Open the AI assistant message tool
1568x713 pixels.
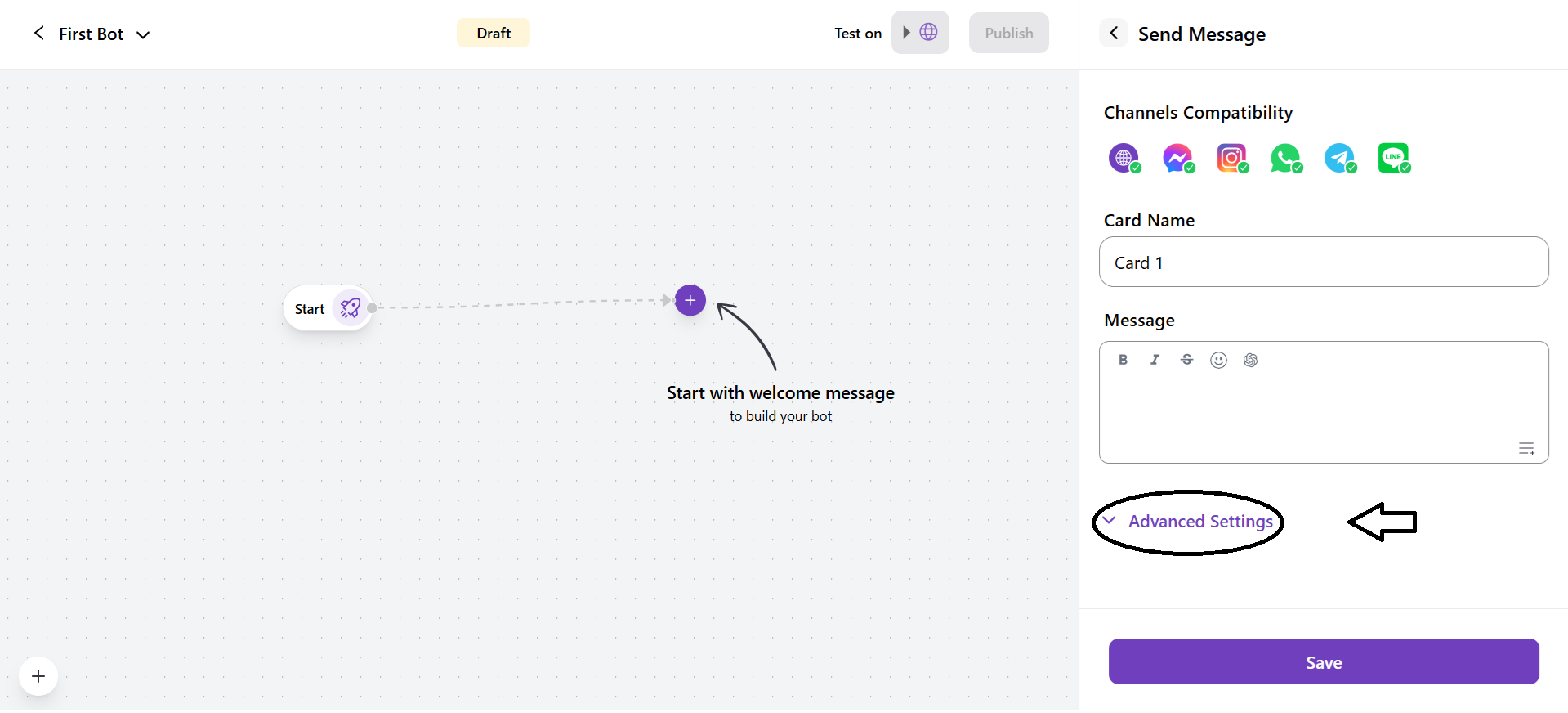[x=1250, y=360]
